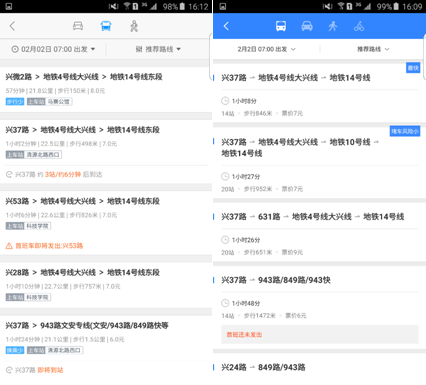Select the walking mode in left app
This screenshot has height=385, width=426.
coord(134,26)
